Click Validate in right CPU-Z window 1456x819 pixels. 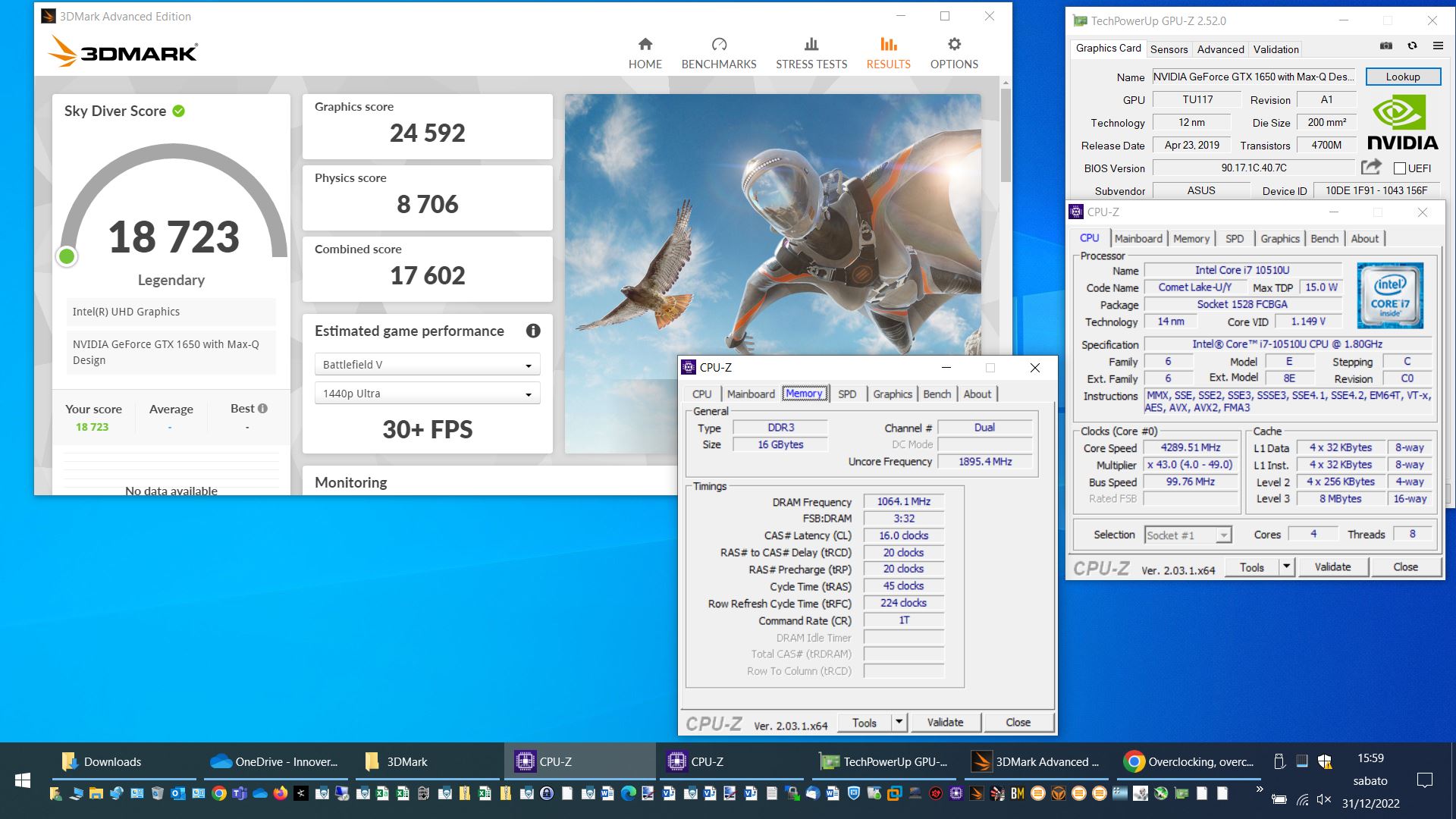(1332, 566)
